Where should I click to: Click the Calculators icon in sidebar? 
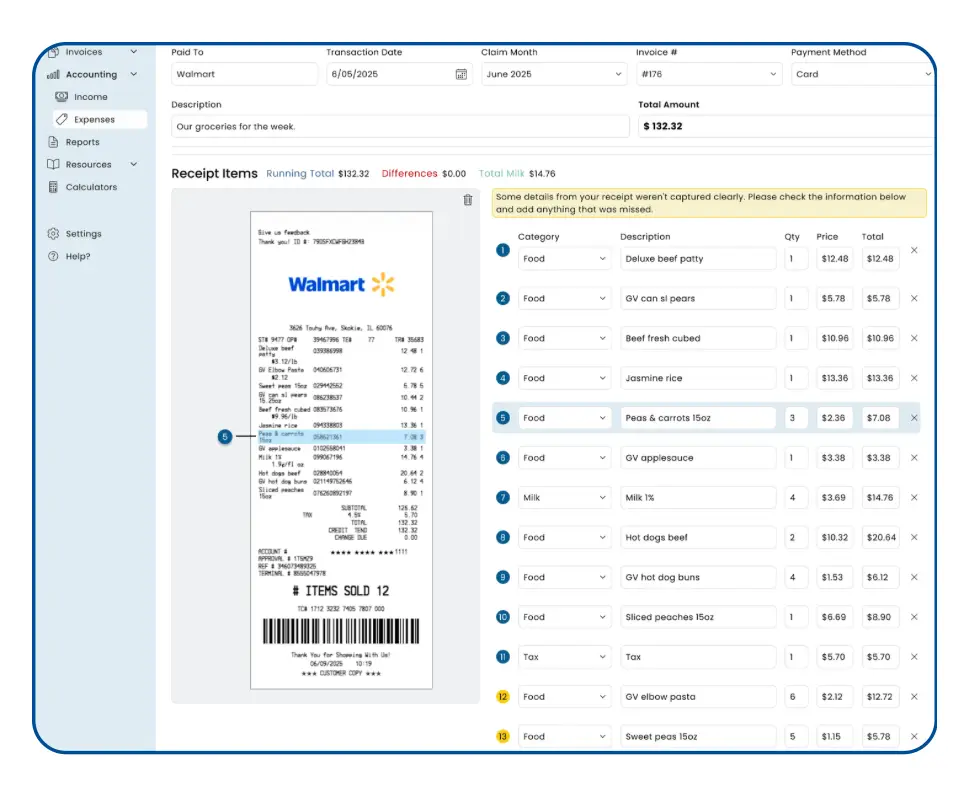tap(54, 187)
